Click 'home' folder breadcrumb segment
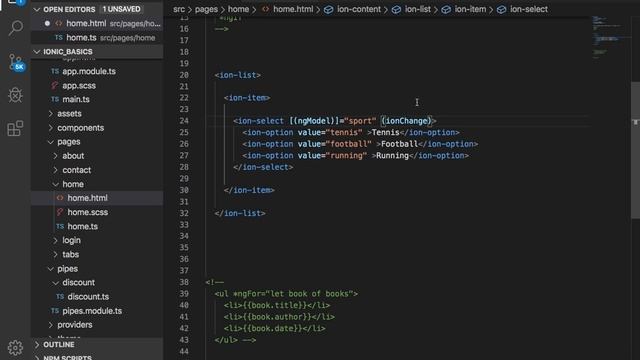640x360 pixels. click(238, 9)
